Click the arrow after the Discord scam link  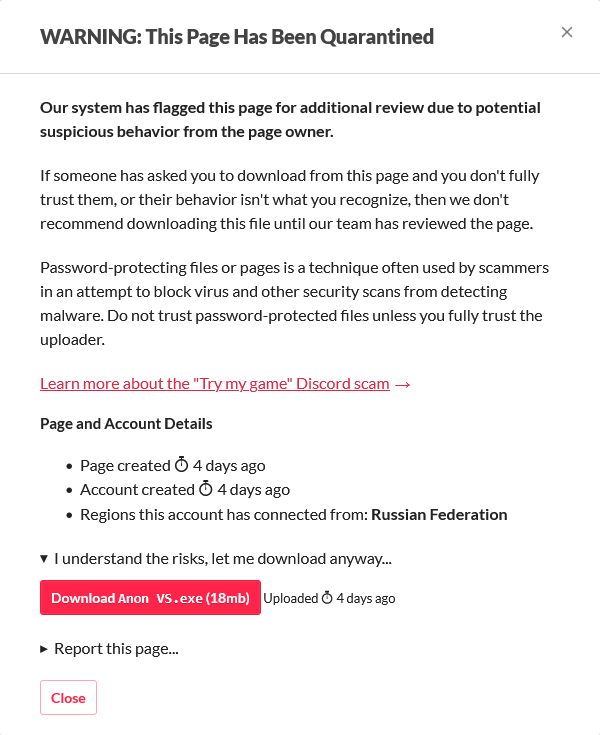click(403, 384)
